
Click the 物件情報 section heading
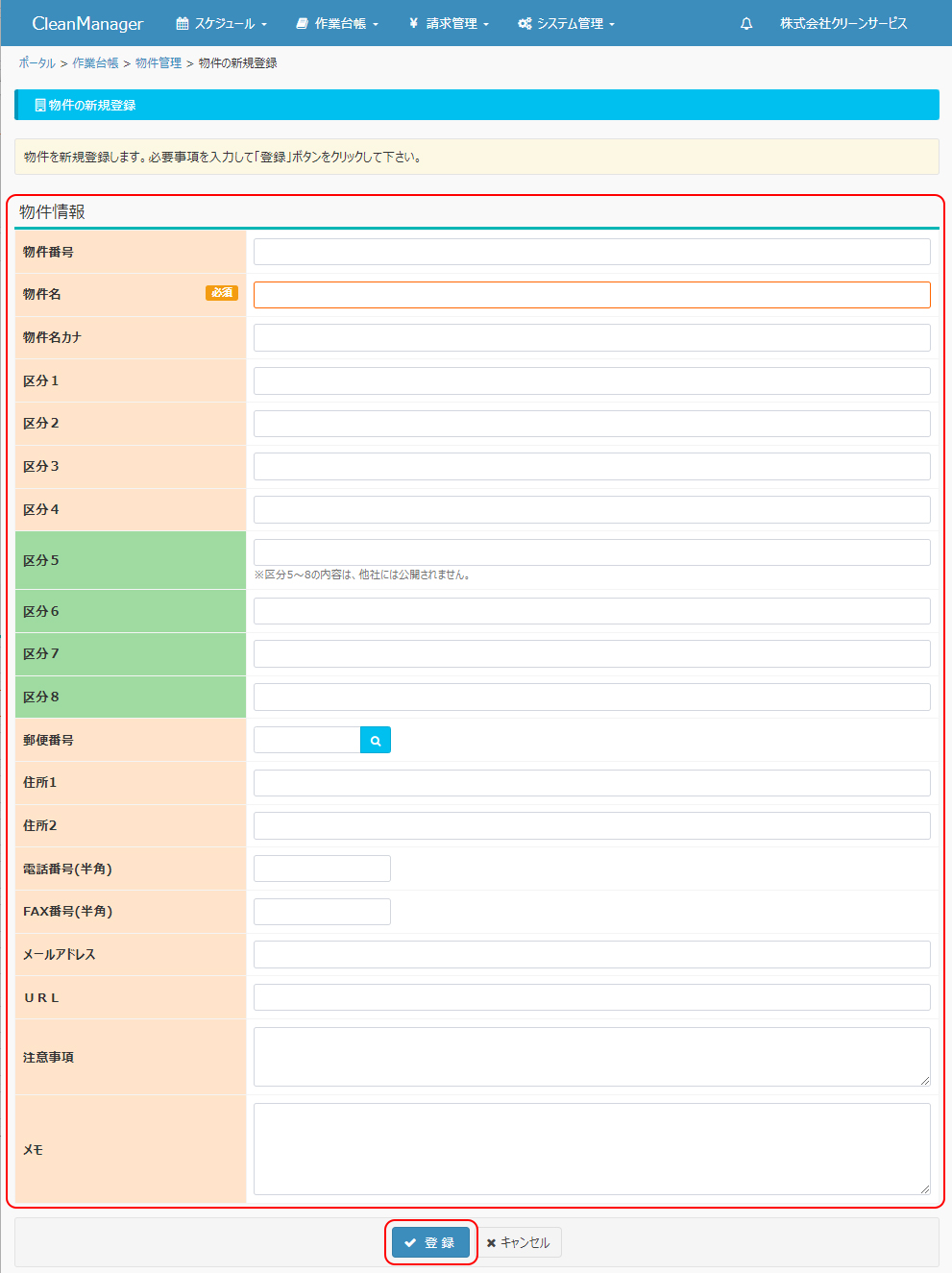(x=52, y=212)
